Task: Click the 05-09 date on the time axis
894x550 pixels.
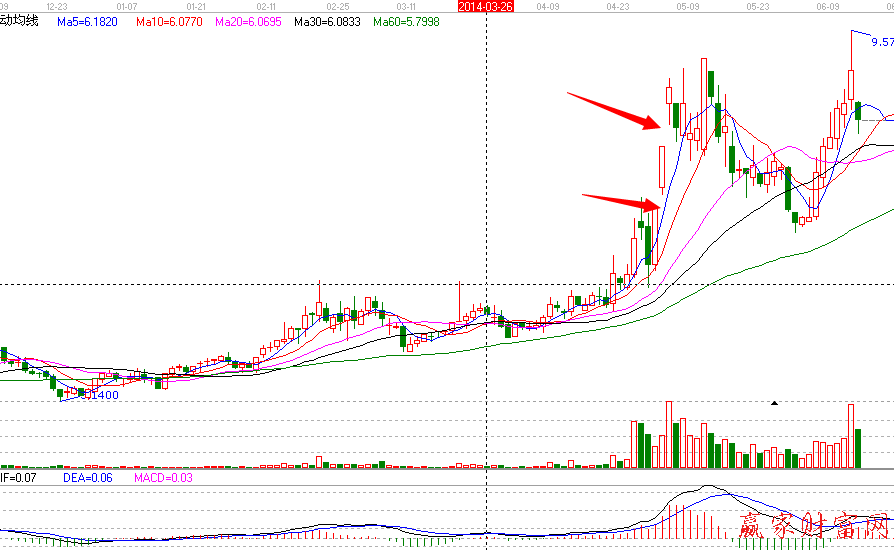Action: pos(687,6)
